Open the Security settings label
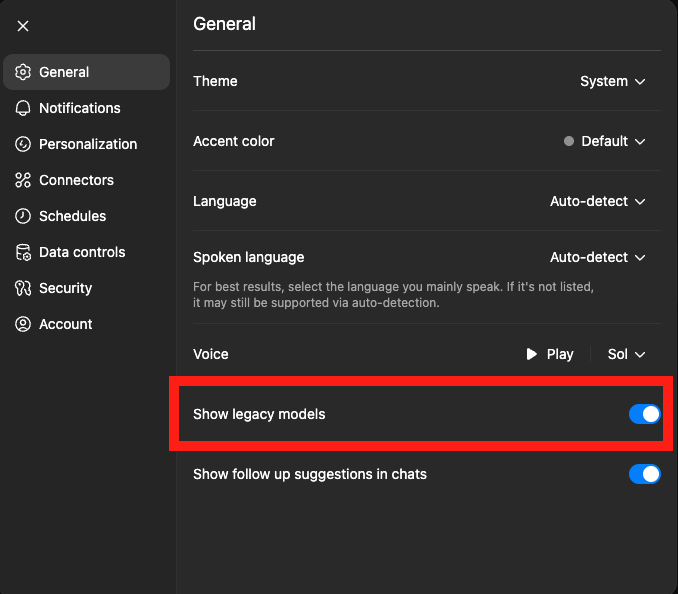Image resolution: width=678 pixels, height=594 pixels. [x=65, y=288]
